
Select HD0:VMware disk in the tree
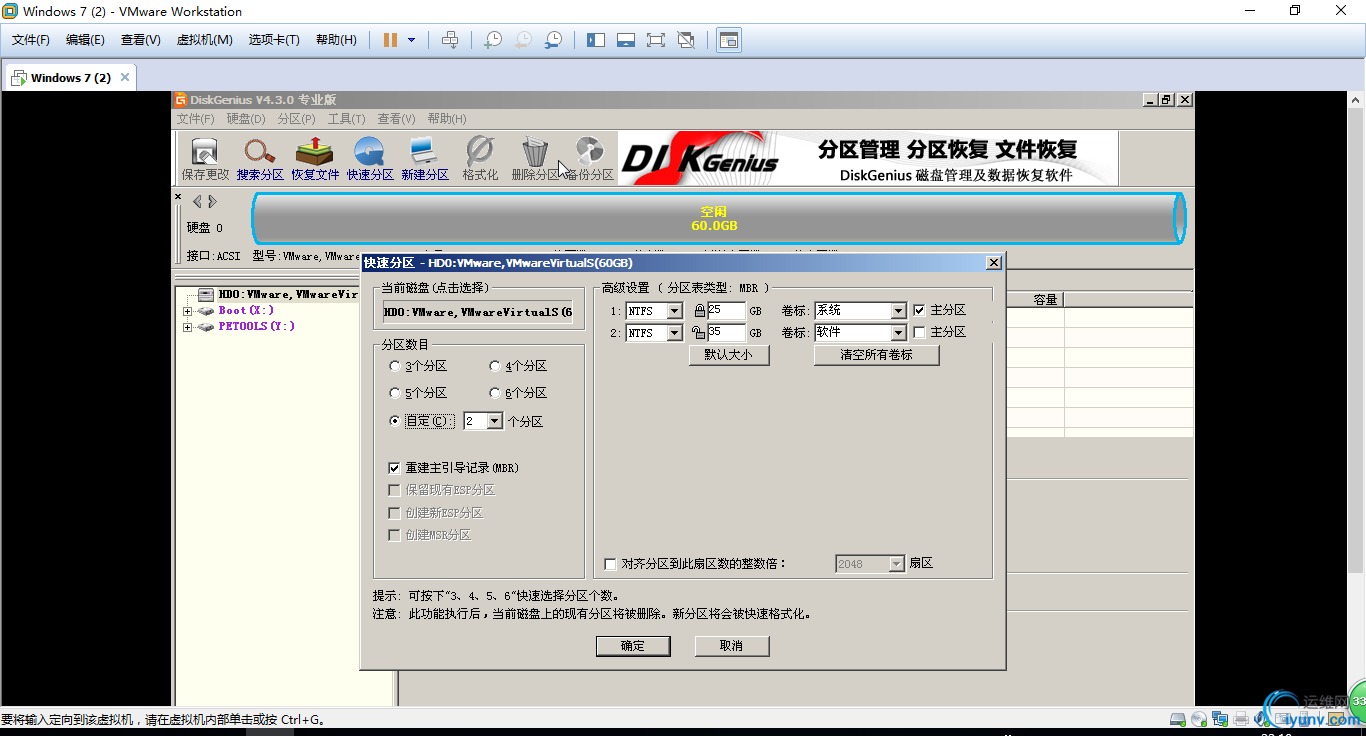(x=288, y=295)
